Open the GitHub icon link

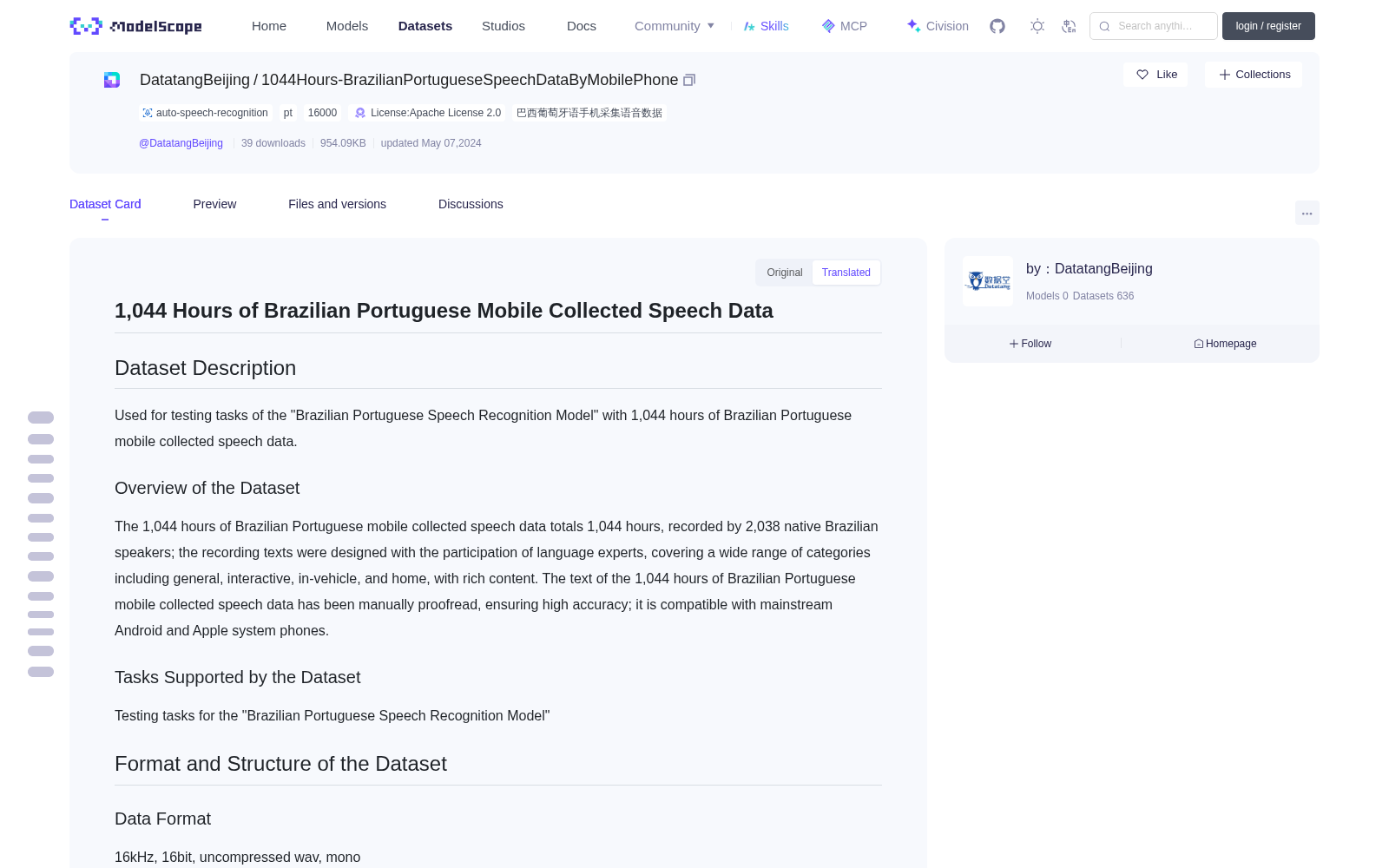tap(997, 26)
